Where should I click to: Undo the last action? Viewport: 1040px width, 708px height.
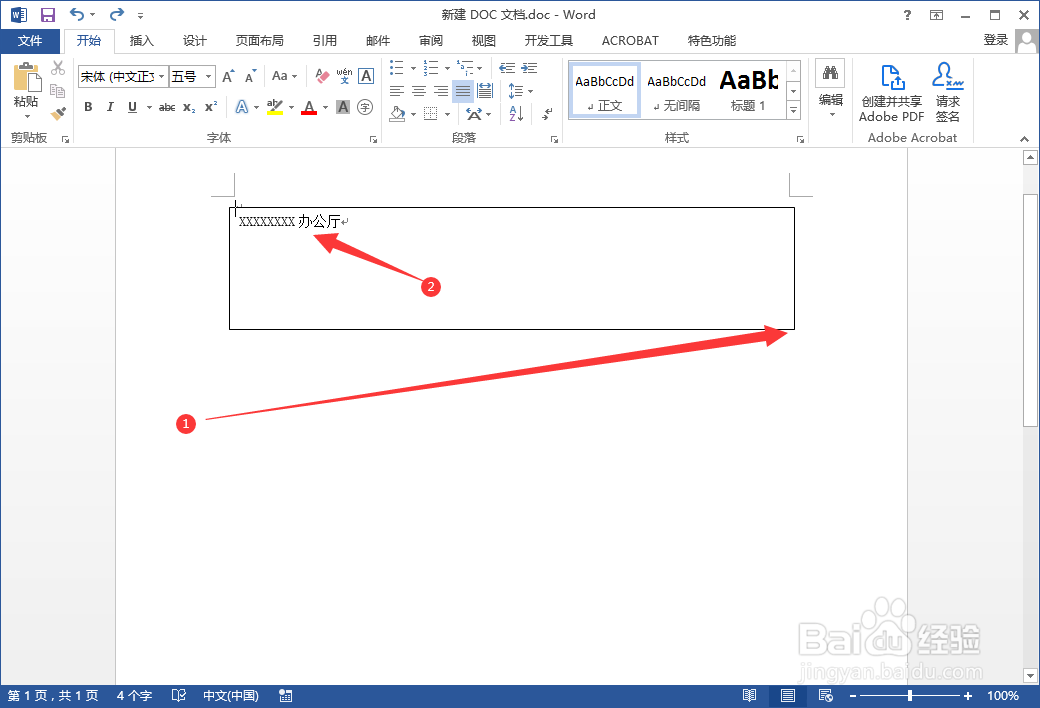click(78, 15)
